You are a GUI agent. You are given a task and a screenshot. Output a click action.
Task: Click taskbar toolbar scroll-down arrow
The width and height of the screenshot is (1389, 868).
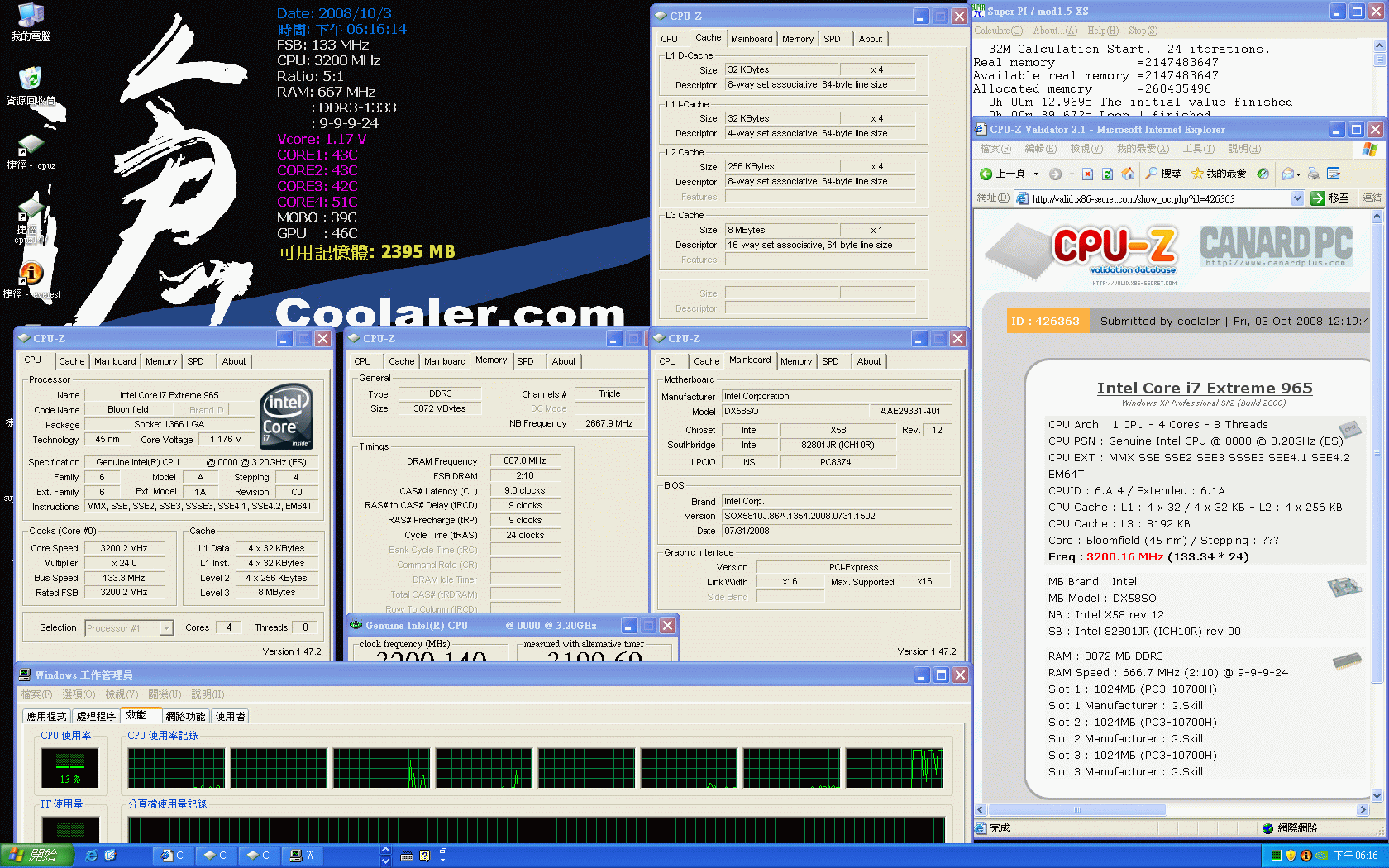385,861
